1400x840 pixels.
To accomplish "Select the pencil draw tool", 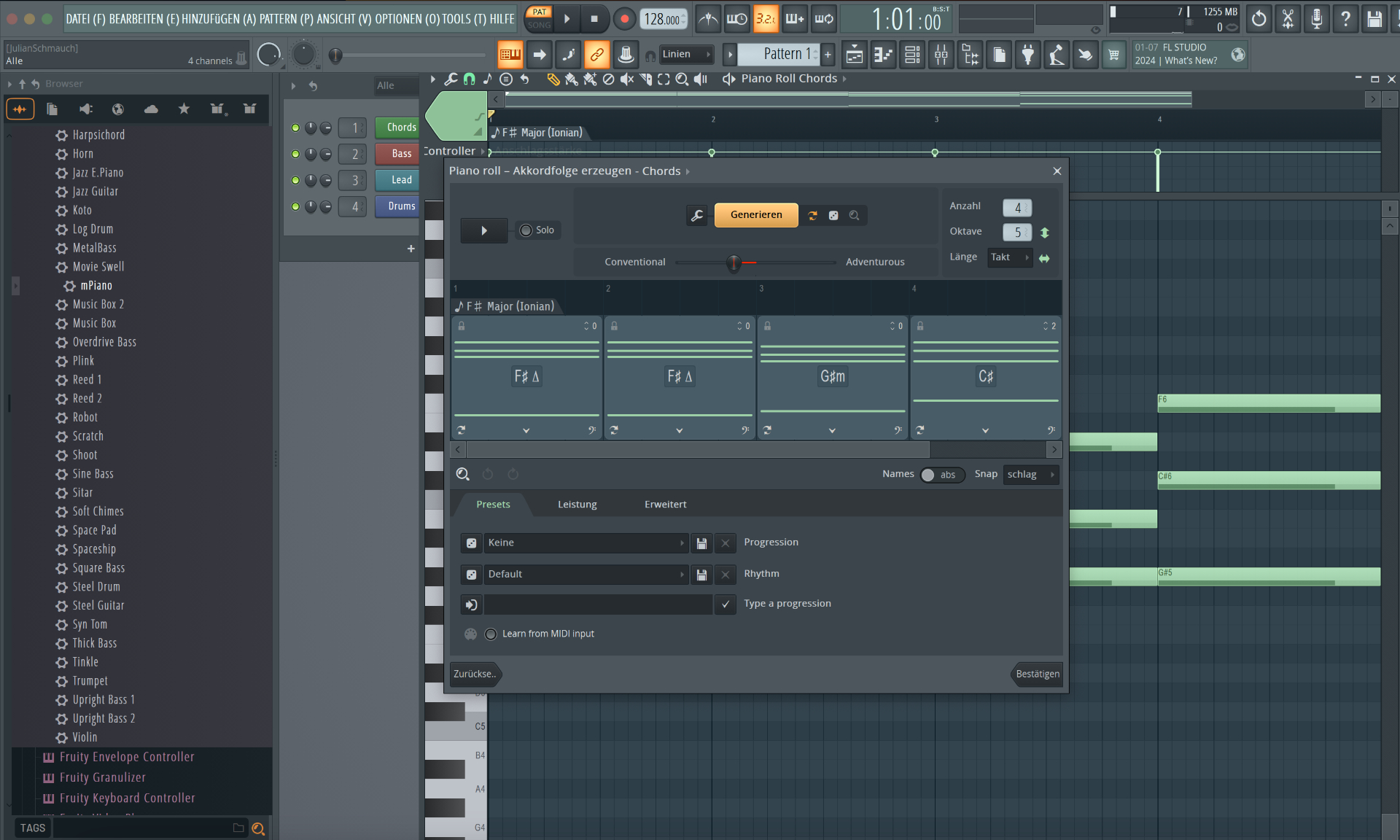I will click(x=553, y=79).
